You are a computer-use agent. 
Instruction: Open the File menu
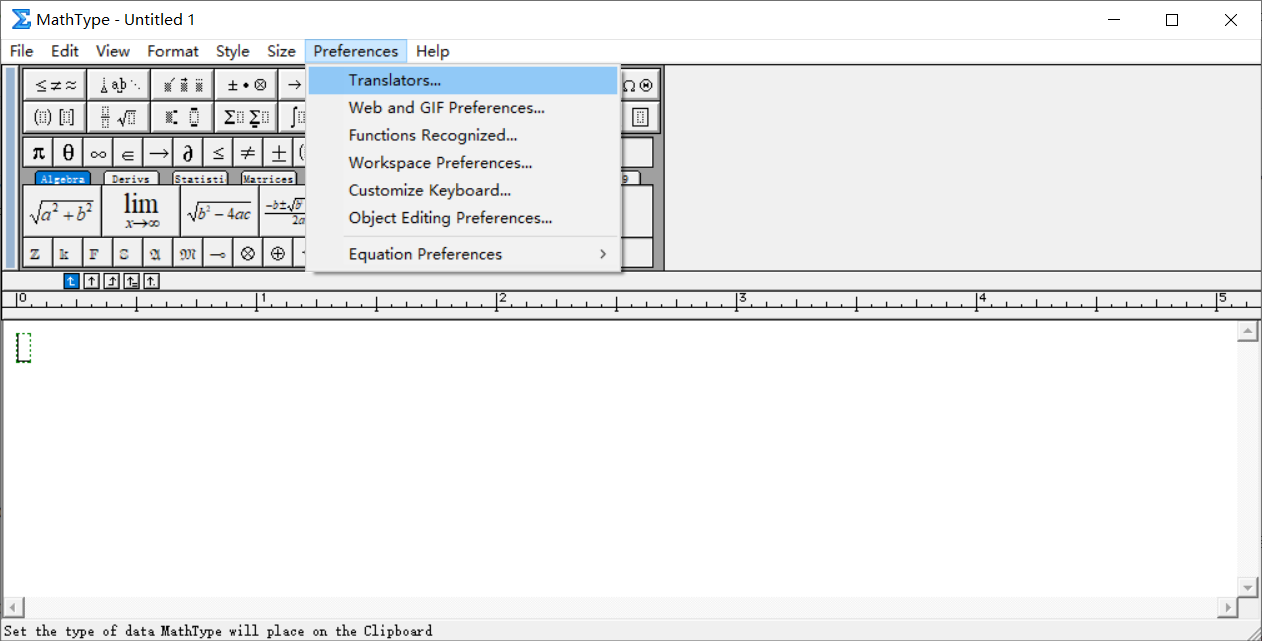pyautogui.click(x=22, y=51)
